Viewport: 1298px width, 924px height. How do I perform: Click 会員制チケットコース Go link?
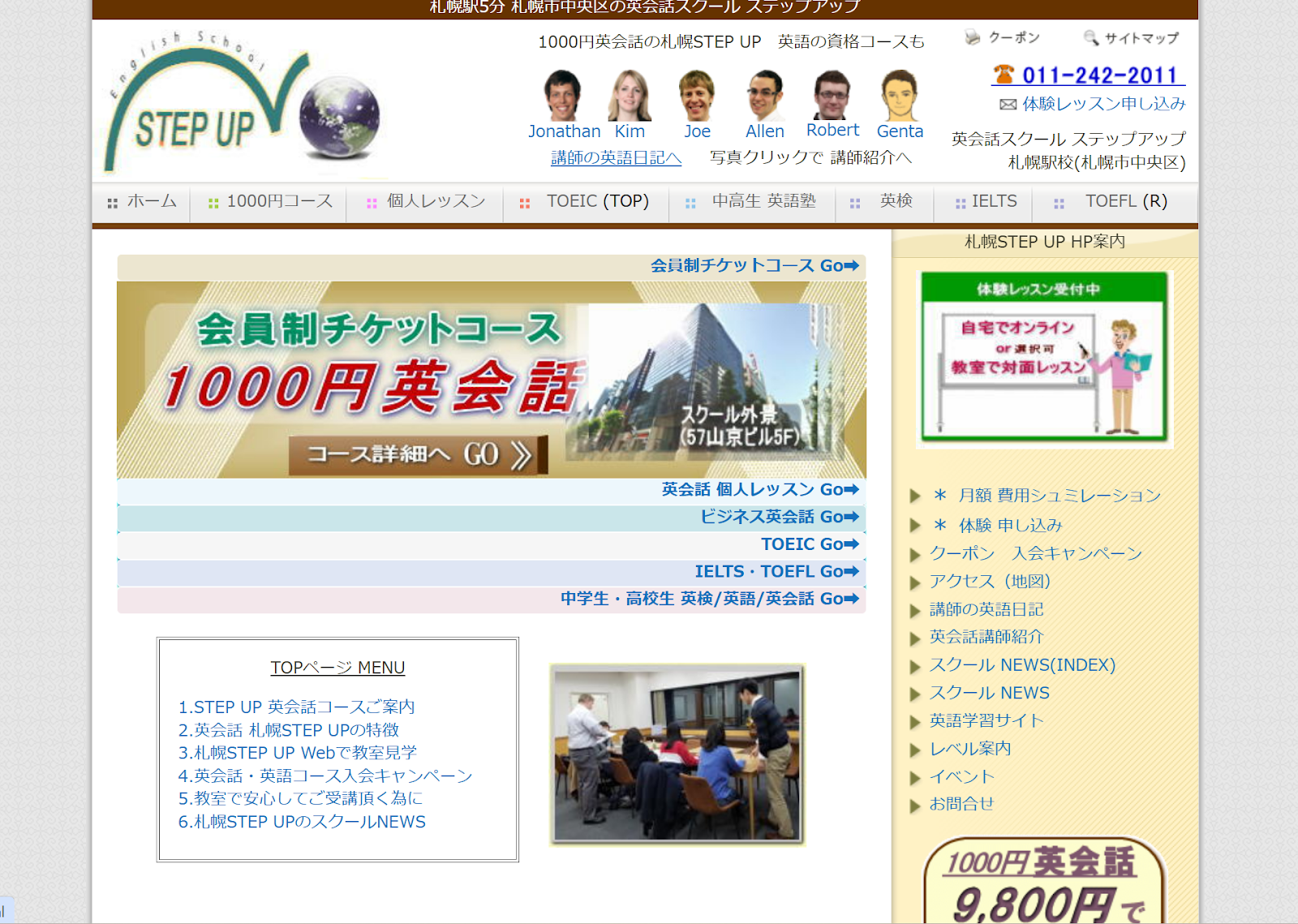click(x=754, y=265)
